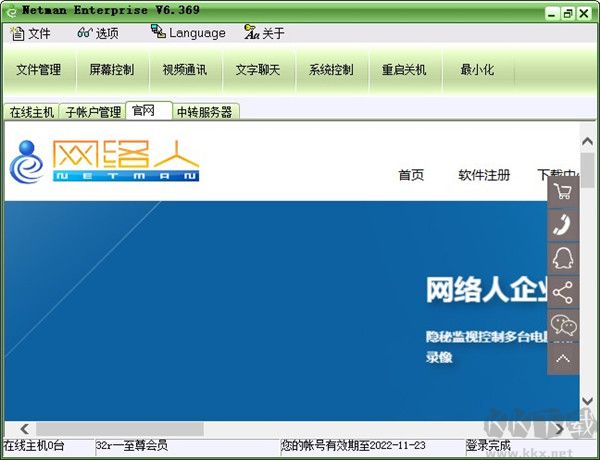The height and width of the screenshot is (460, 600).
Task: Click the 您的帐号有效期至2022-11-23 status text
Action: [353, 445]
